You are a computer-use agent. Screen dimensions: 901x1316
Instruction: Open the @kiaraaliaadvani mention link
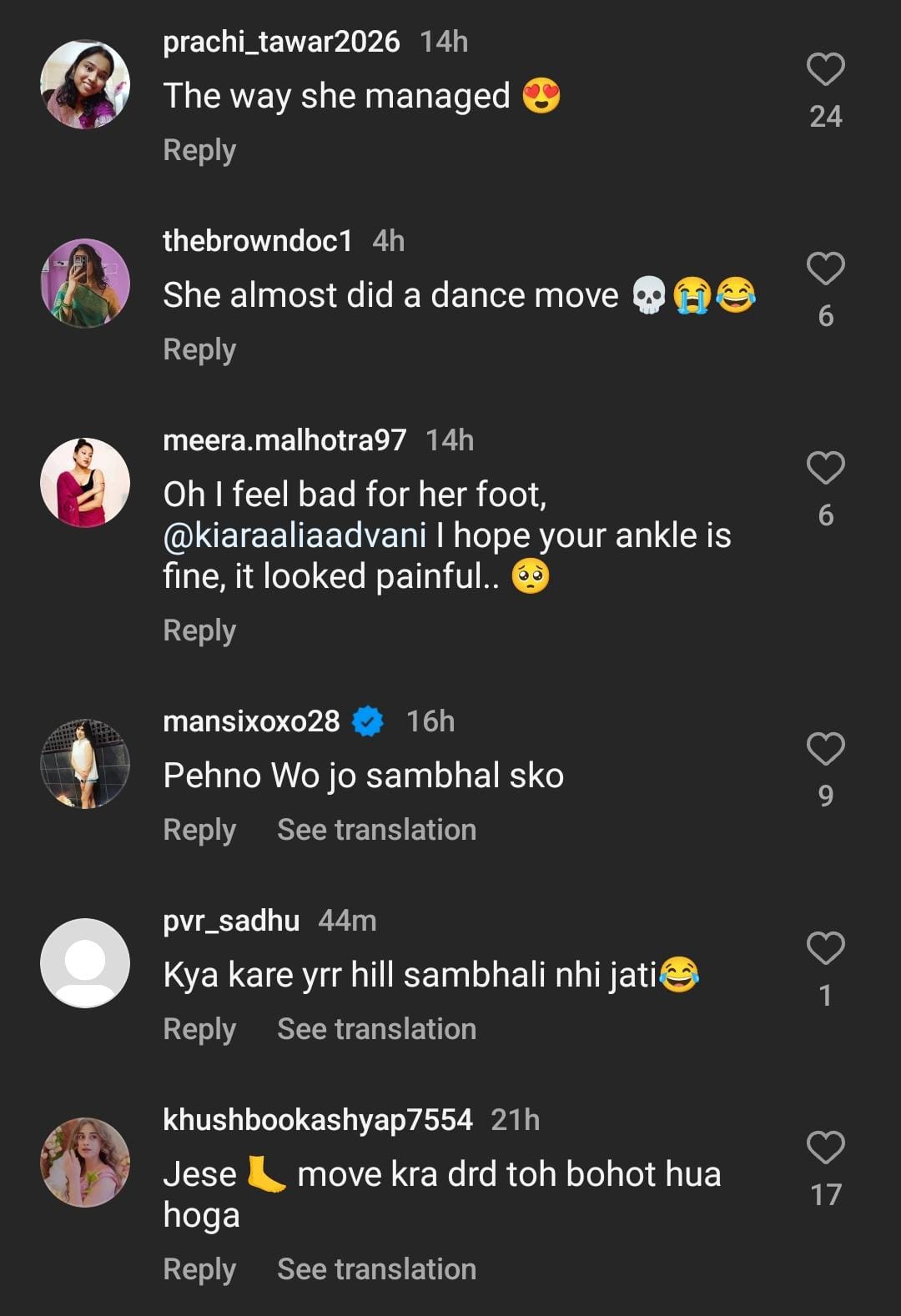294,535
